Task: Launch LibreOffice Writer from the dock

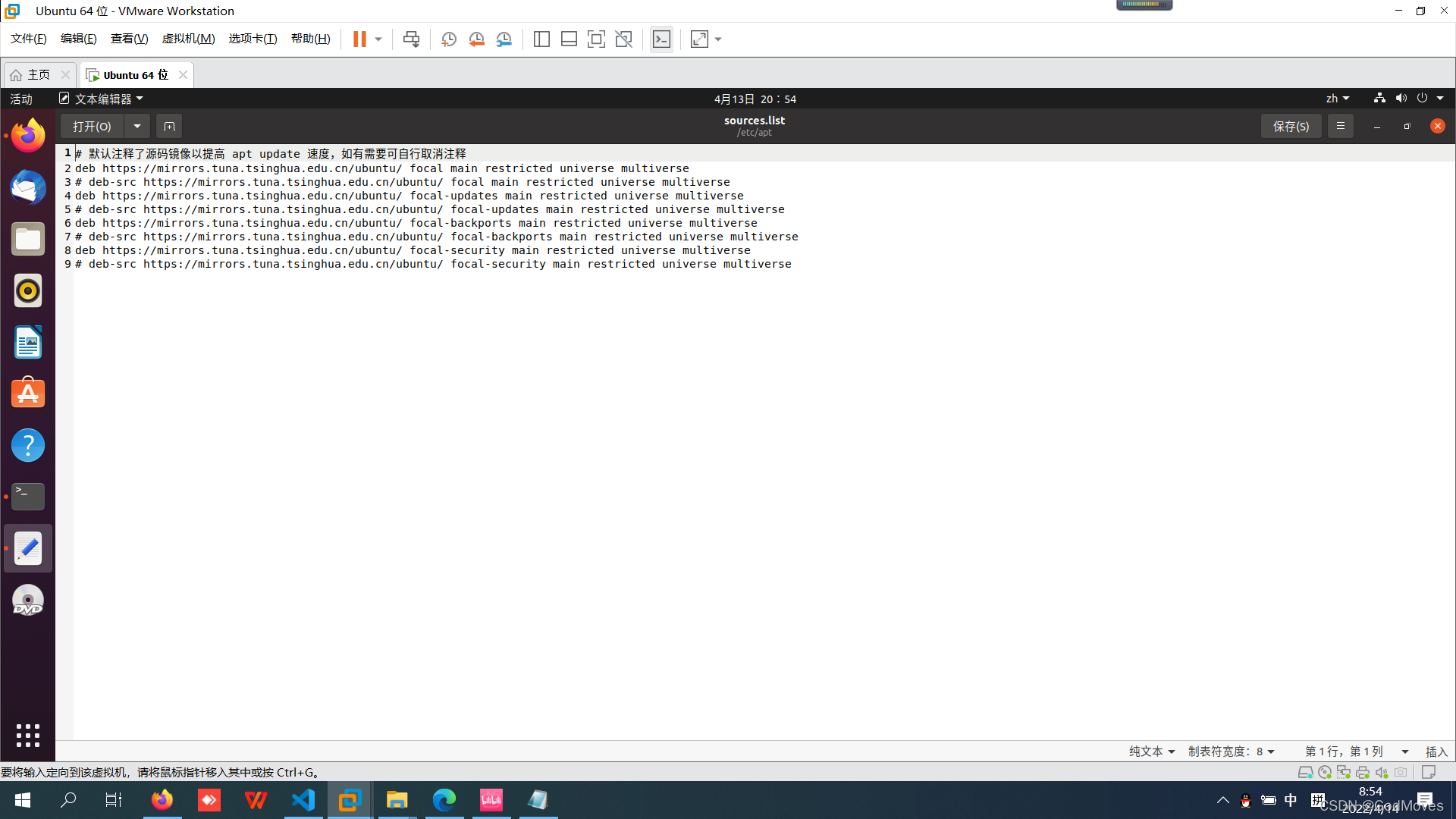Action: pos(28,342)
